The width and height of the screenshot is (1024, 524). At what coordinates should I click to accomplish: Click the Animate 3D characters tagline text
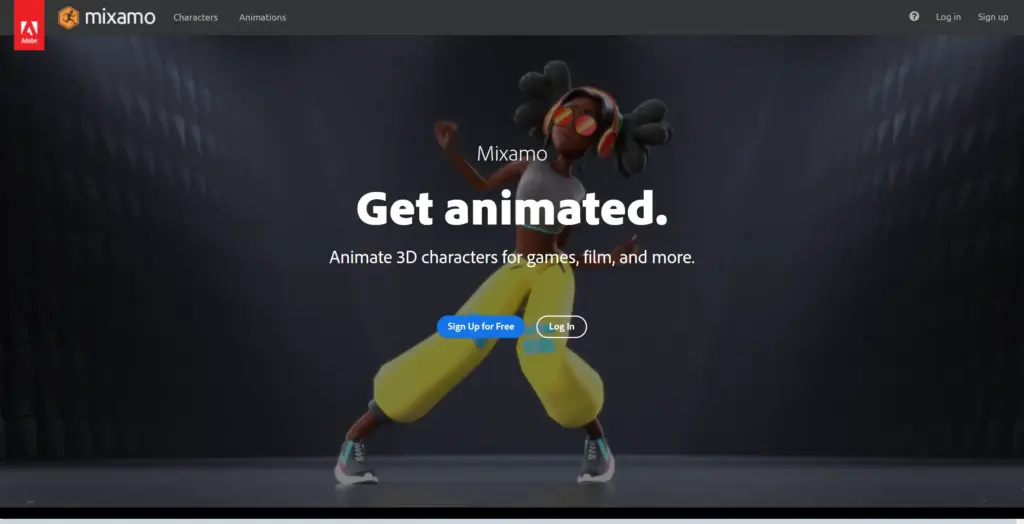pos(512,257)
